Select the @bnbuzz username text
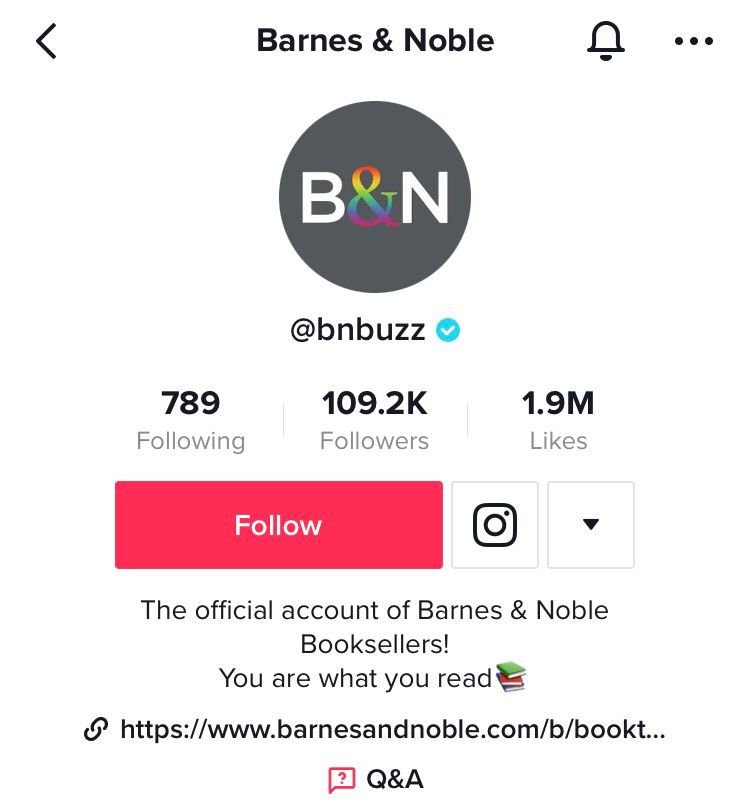750x811 pixels. (357, 330)
